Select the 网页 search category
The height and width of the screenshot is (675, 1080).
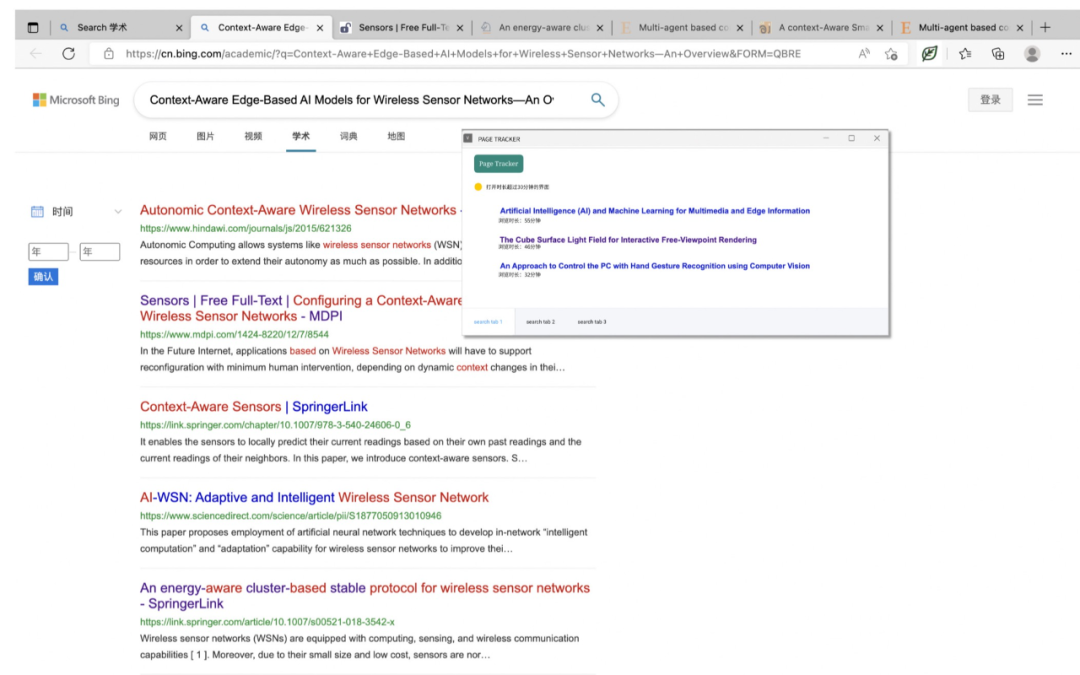[158, 136]
